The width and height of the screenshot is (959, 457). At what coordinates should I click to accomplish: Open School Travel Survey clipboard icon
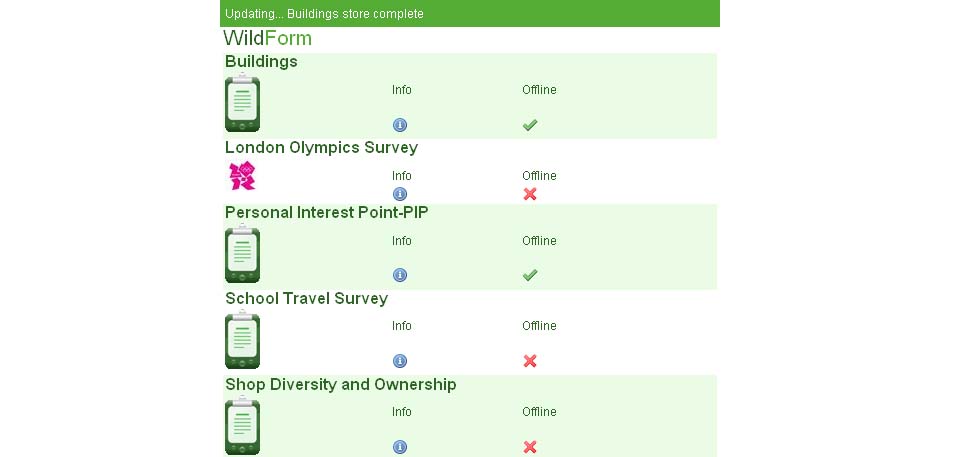click(242, 339)
